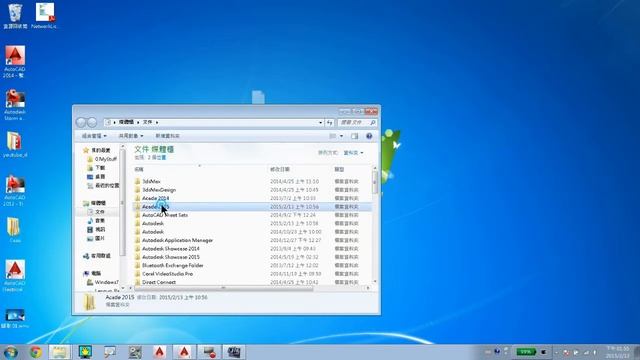The image size is (640, 360).
Task: Switch to the Windows Explorer taskbar button
Action: coord(60,352)
